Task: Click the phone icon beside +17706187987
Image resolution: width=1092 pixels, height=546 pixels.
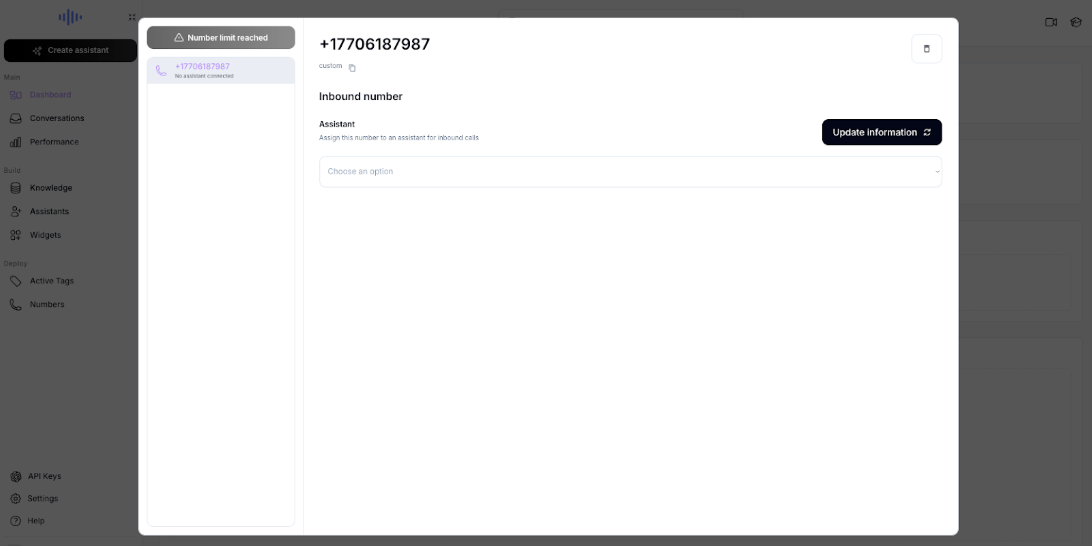Action: coord(161,70)
